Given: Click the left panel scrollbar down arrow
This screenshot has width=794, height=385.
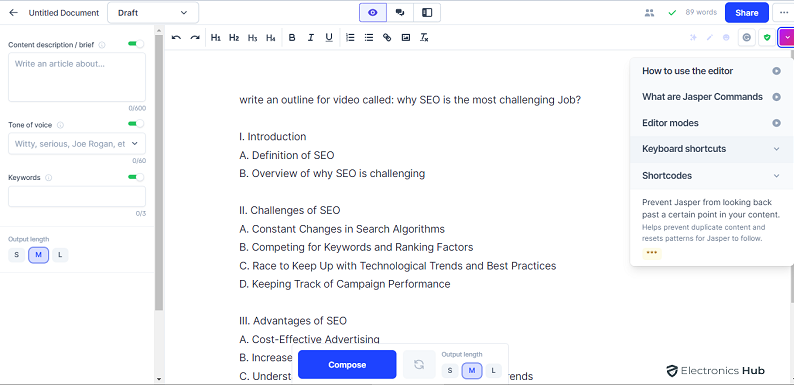Looking at the screenshot, I should tap(159, 379).
